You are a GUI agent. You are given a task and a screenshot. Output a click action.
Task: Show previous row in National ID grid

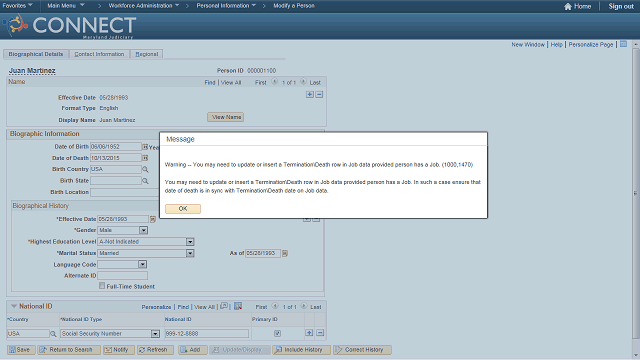point(275,306)
